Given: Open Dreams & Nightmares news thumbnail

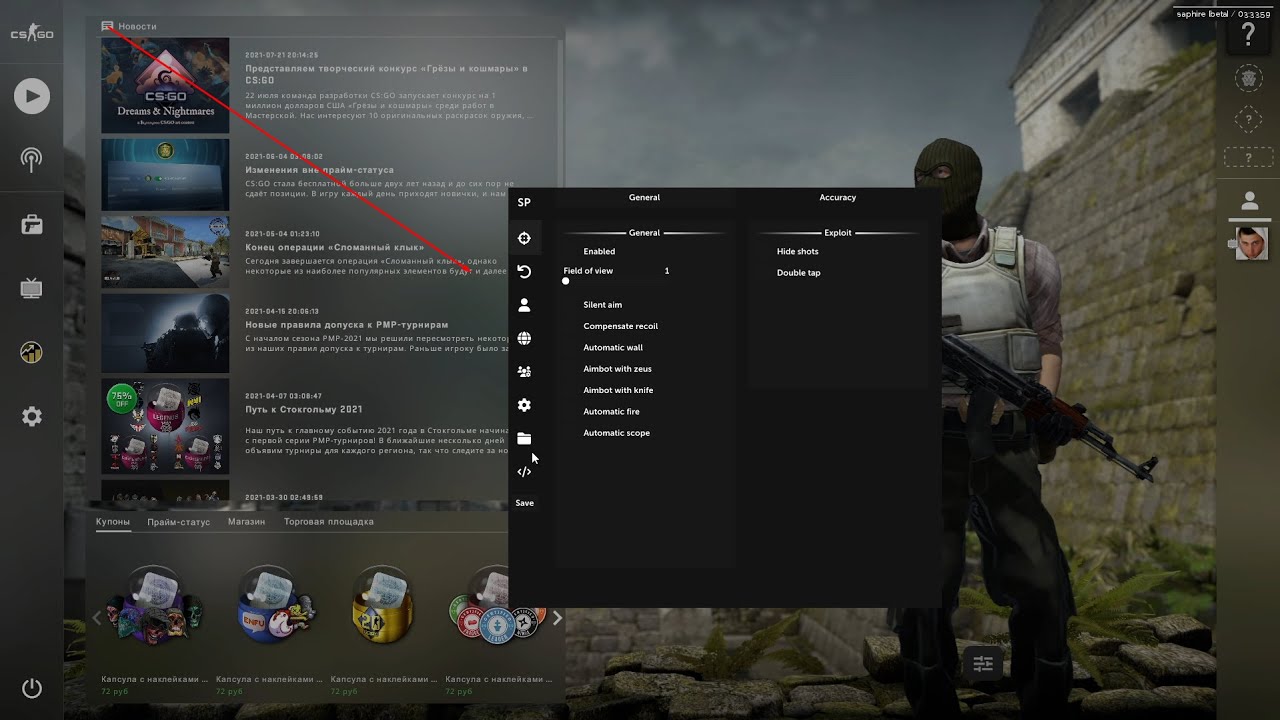Looking at the screenshot, I should click(165, 86).
